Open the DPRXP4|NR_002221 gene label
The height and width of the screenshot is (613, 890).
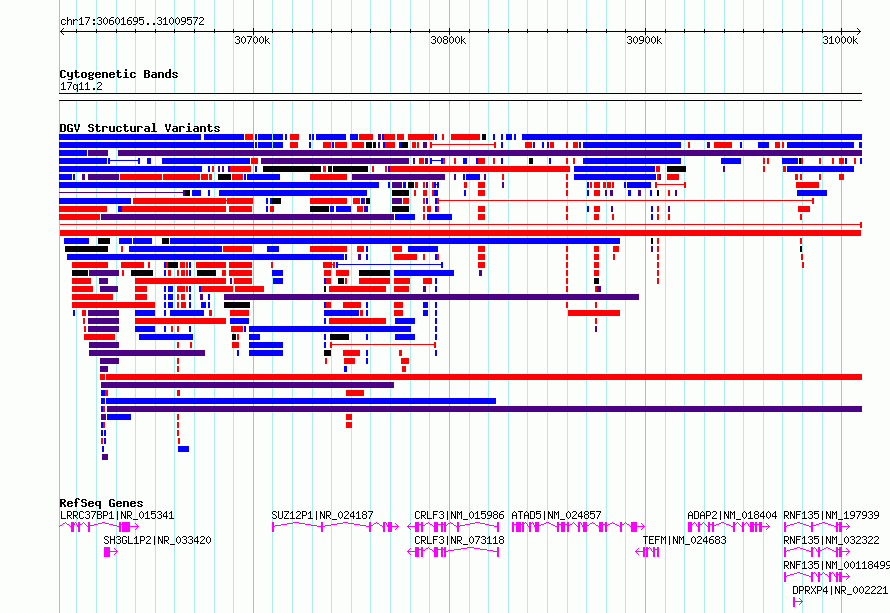click(841, 590)
